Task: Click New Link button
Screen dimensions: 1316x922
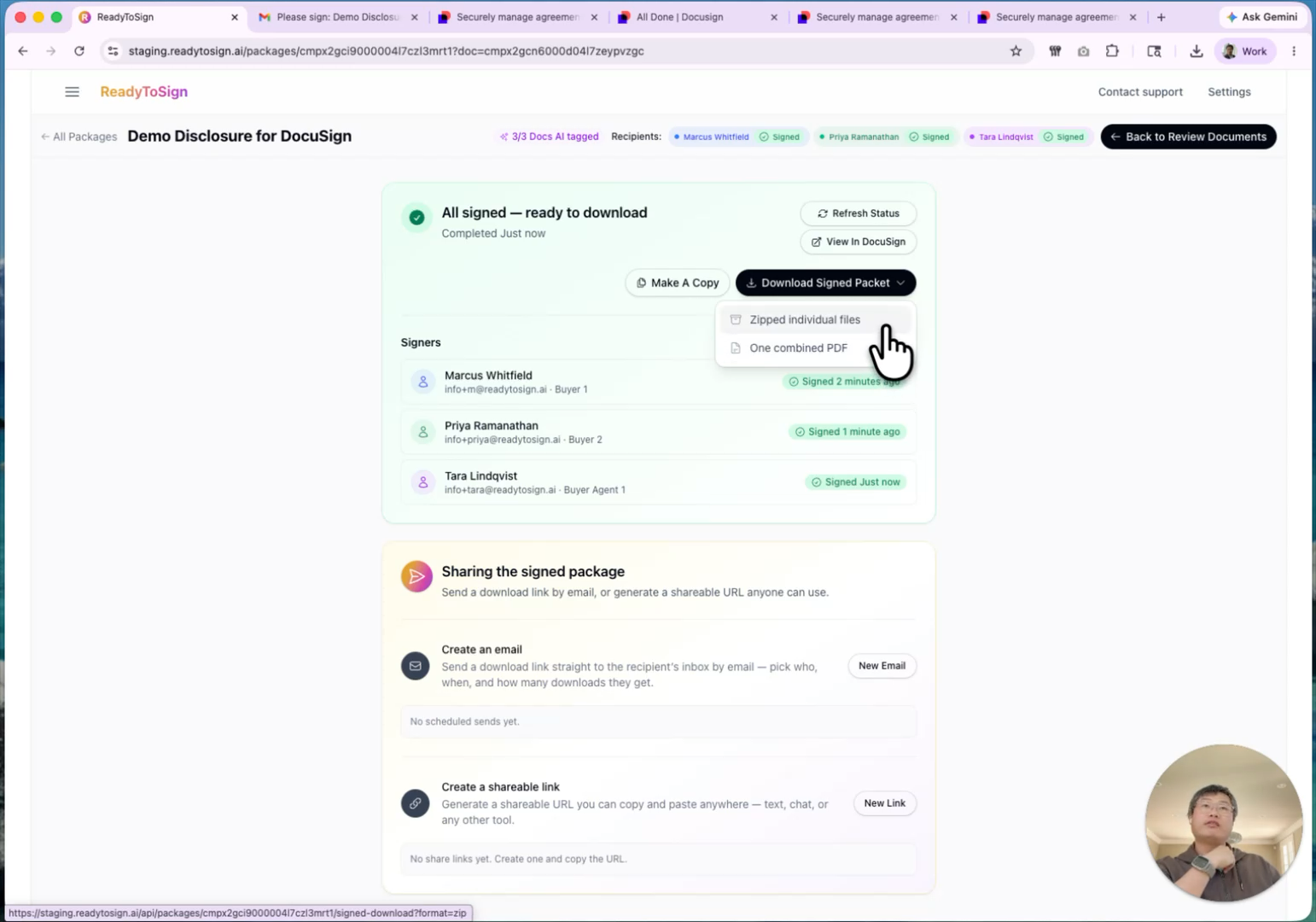Action: [884, 803]
